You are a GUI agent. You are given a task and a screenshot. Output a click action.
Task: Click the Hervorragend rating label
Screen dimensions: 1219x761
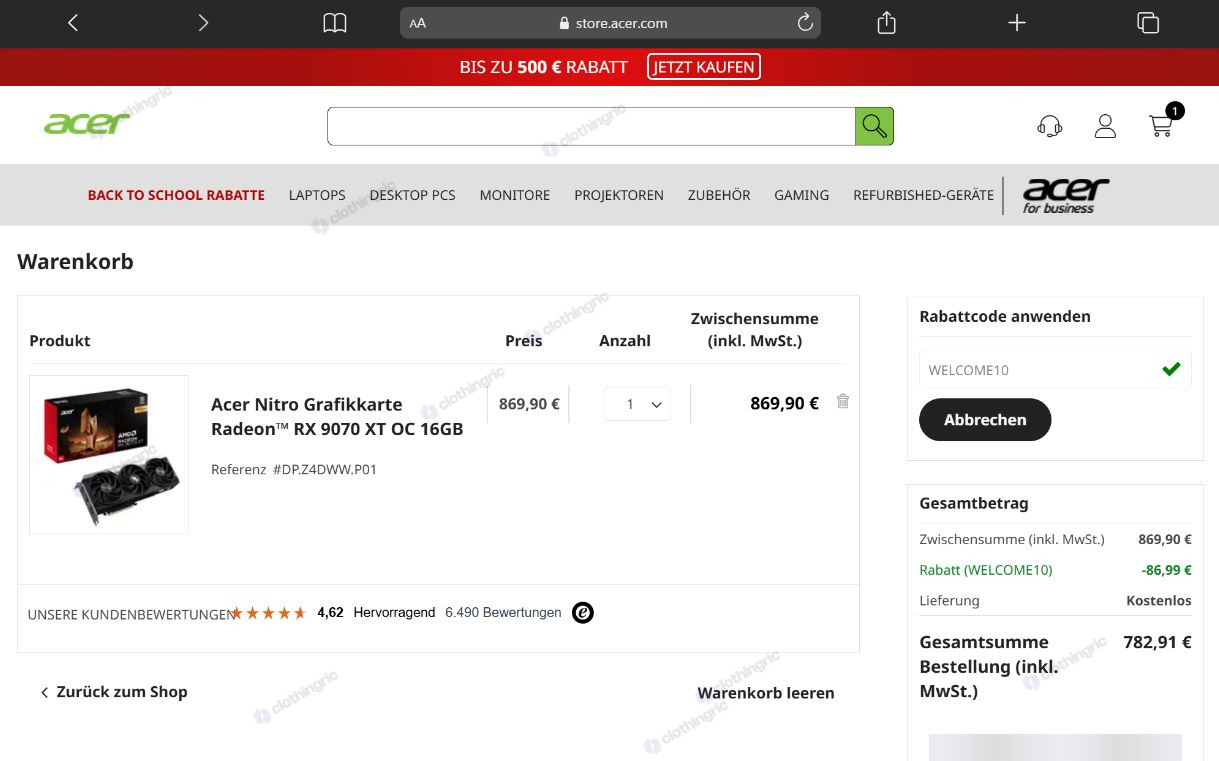[394, 613]
